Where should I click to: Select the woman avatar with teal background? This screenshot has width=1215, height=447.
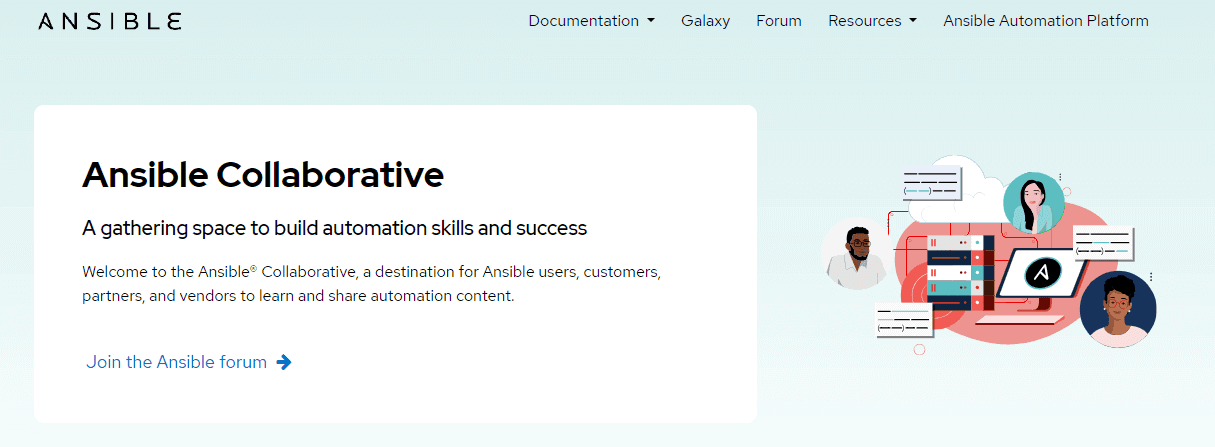click(1033, 202)
